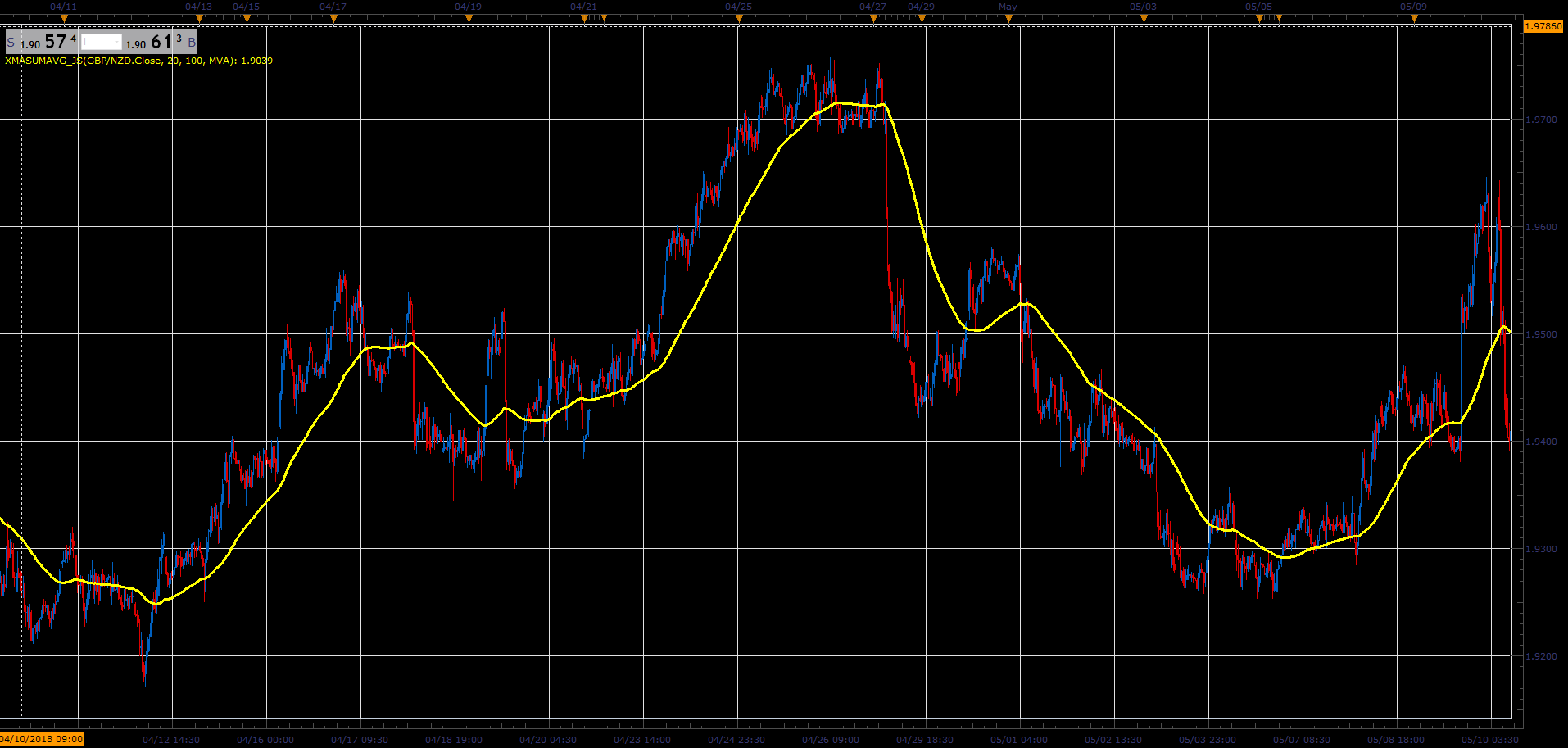The width and height of the screenshot is (1568, 748).
Task: Click the 1.9700 price axis label
Action: pyautogui.click(x=1541, y=120)
